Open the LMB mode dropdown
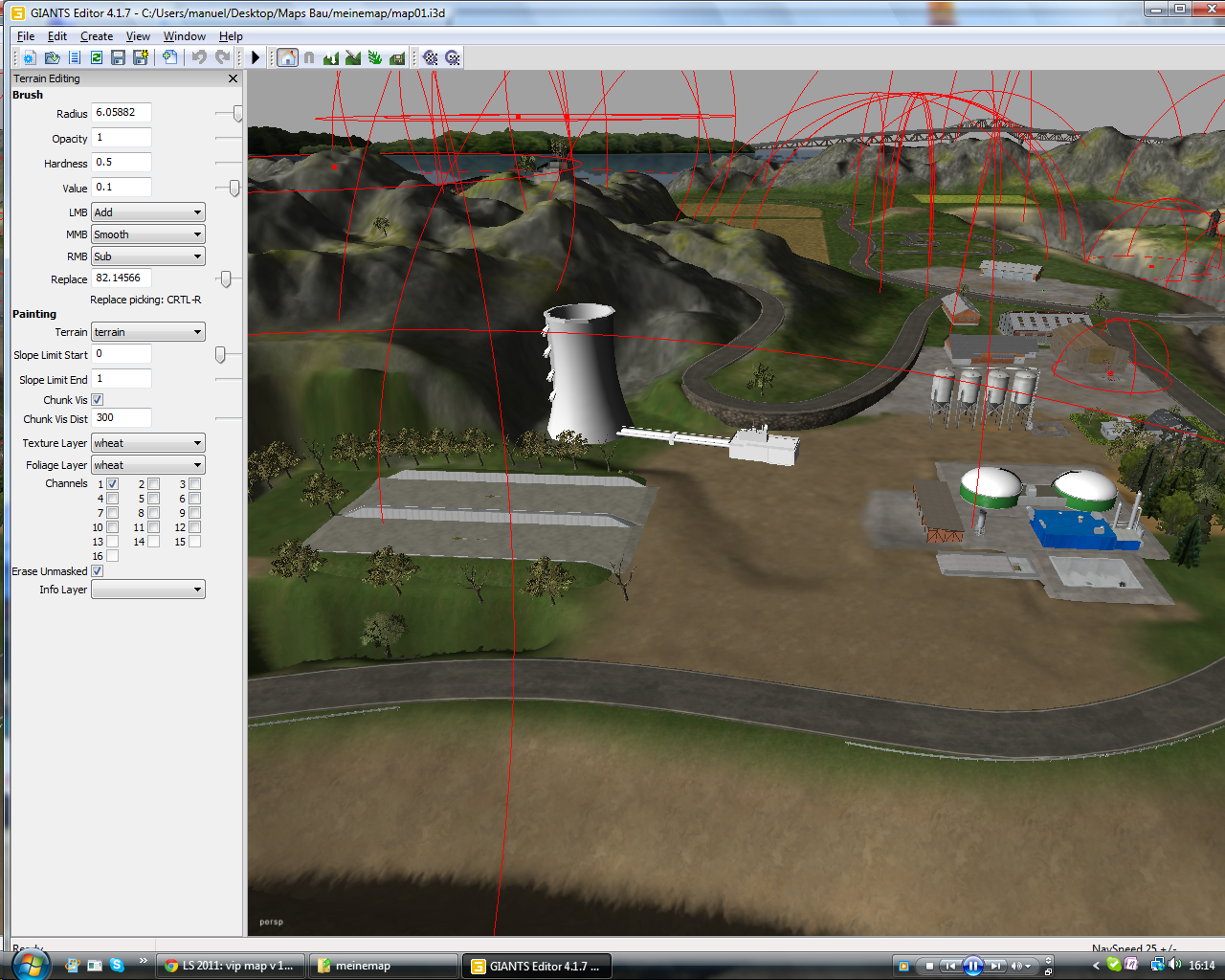Image resolution: width=1225 pixels, height=980 pixels. click(x=148, y=212)
